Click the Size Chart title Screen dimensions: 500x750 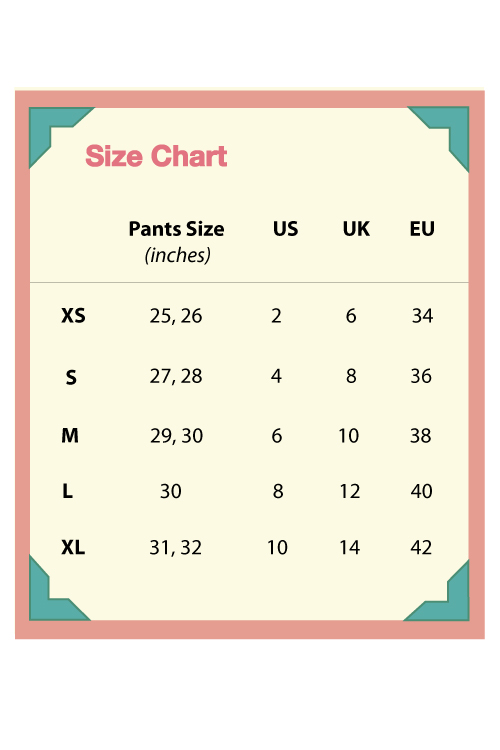coord(156,156)
